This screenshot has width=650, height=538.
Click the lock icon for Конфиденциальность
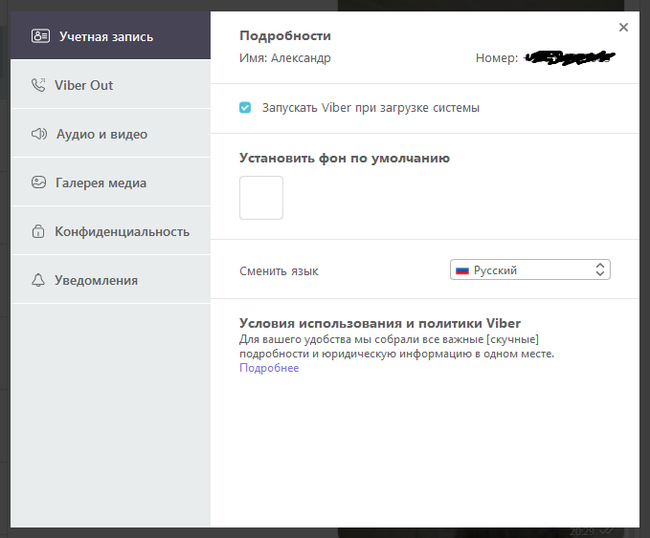point(39,232)
